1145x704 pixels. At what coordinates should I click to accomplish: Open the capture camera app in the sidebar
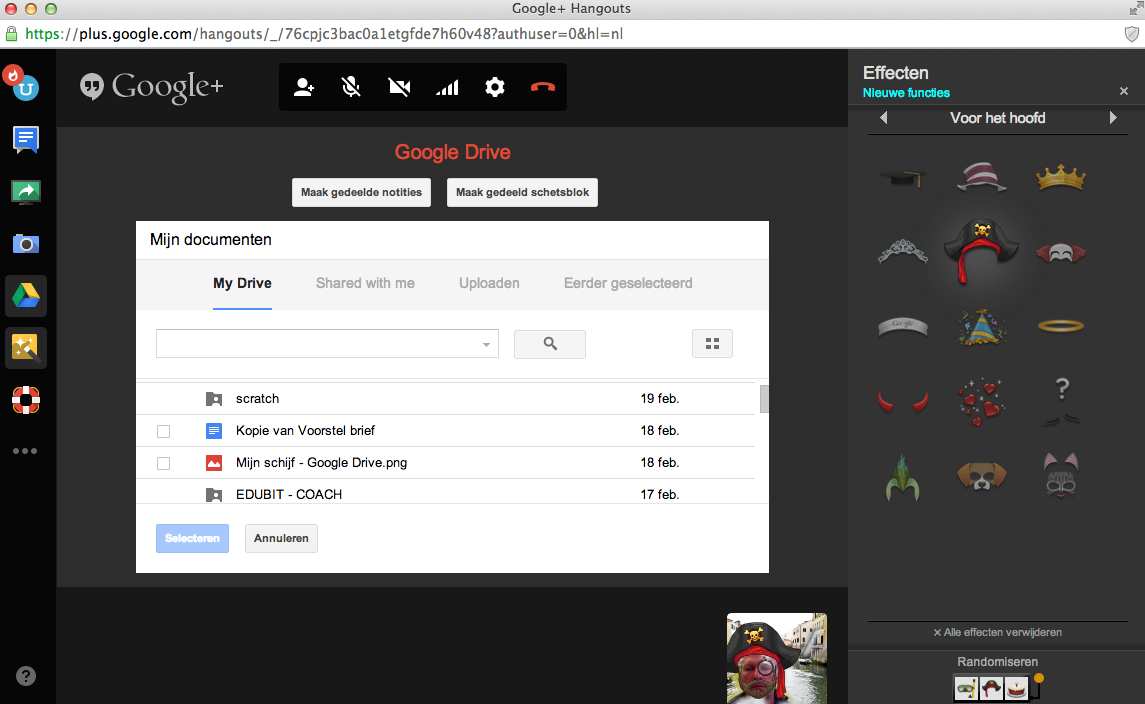(26, 243)
